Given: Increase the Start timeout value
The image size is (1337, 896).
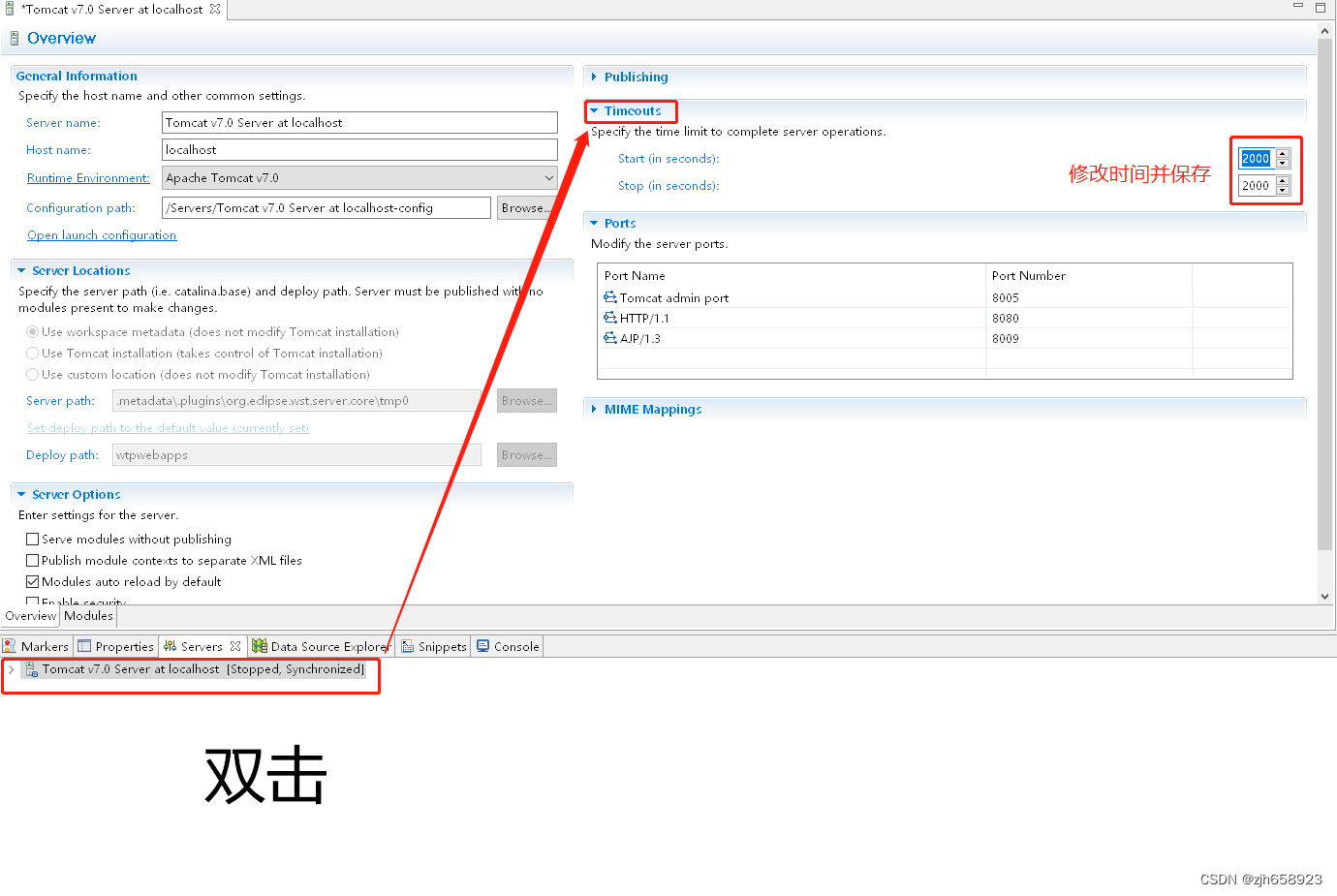Looking at the screenshot, I should [1283, 154].
